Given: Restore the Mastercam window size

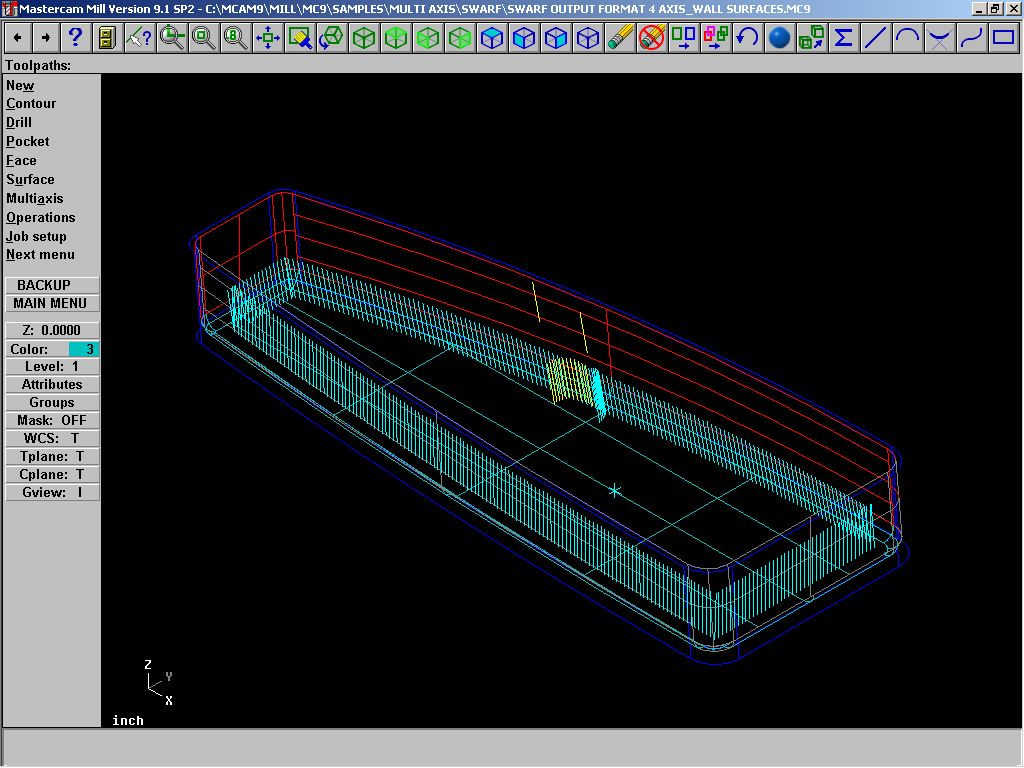Looking at the screenshot, I should click(x=995, y=9).
